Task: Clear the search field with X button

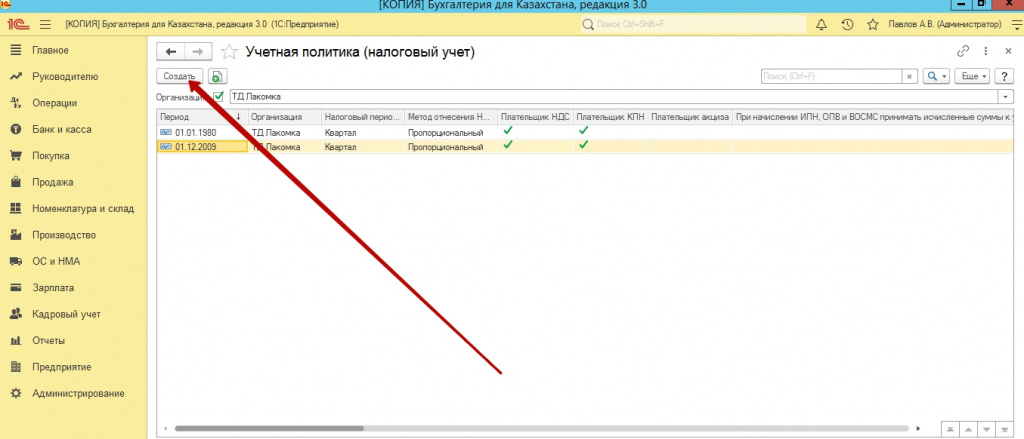Action: point(910,76)
